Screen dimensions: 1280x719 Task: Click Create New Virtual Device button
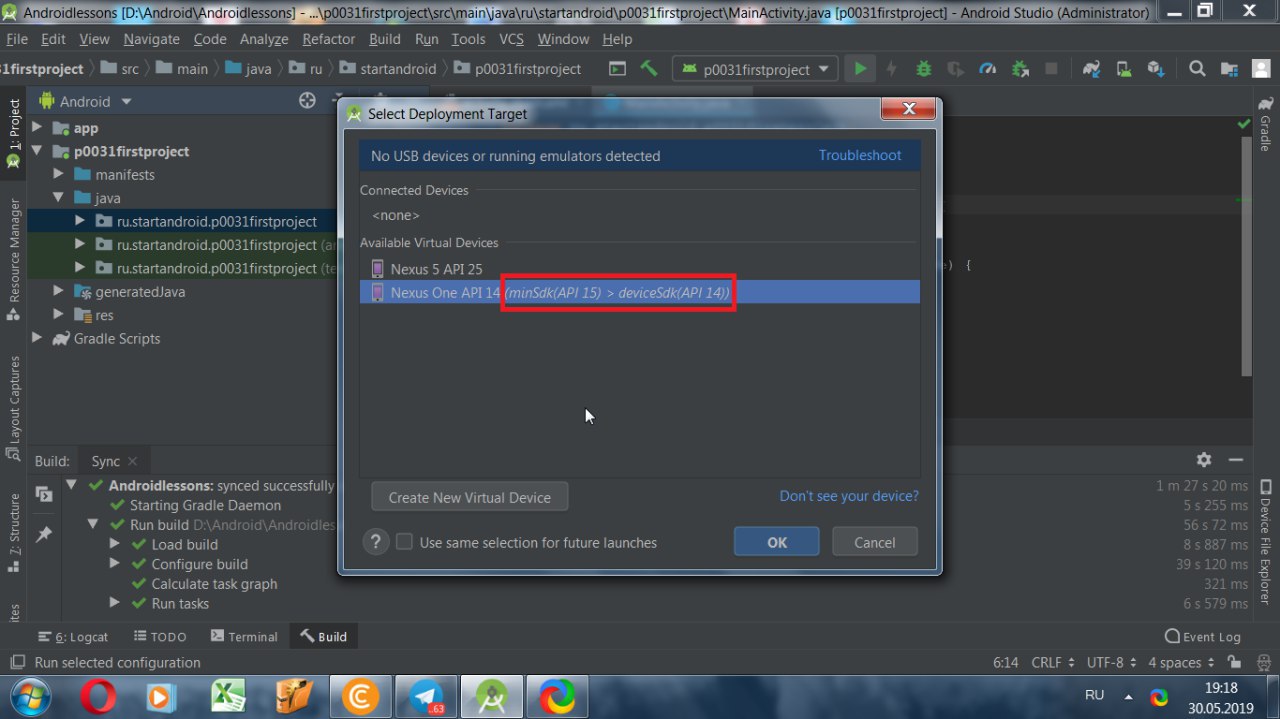470,497
